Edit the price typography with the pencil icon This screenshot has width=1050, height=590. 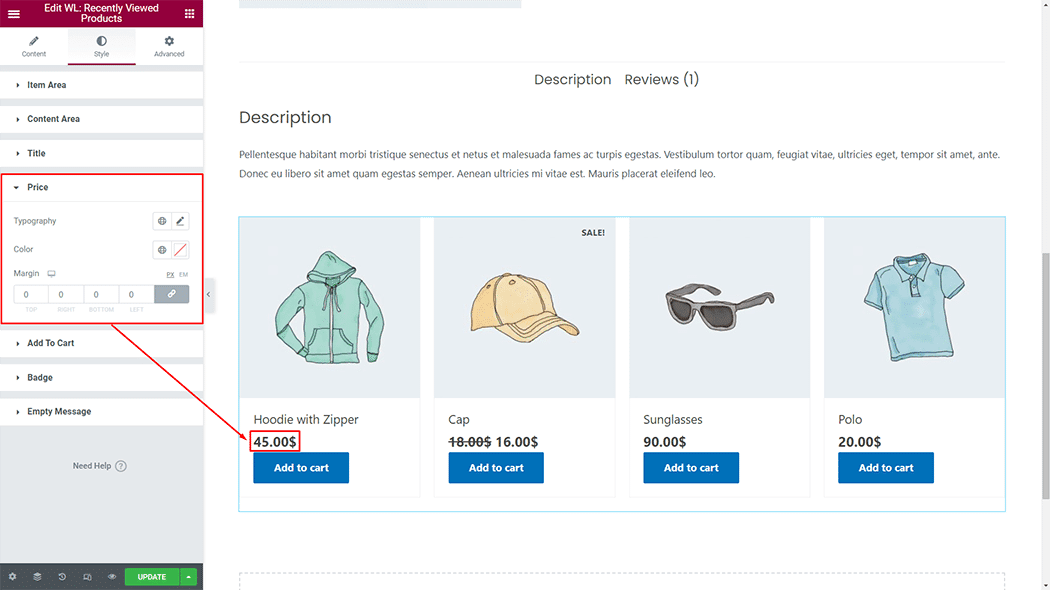pyautogui.click(x=181, y=221)
